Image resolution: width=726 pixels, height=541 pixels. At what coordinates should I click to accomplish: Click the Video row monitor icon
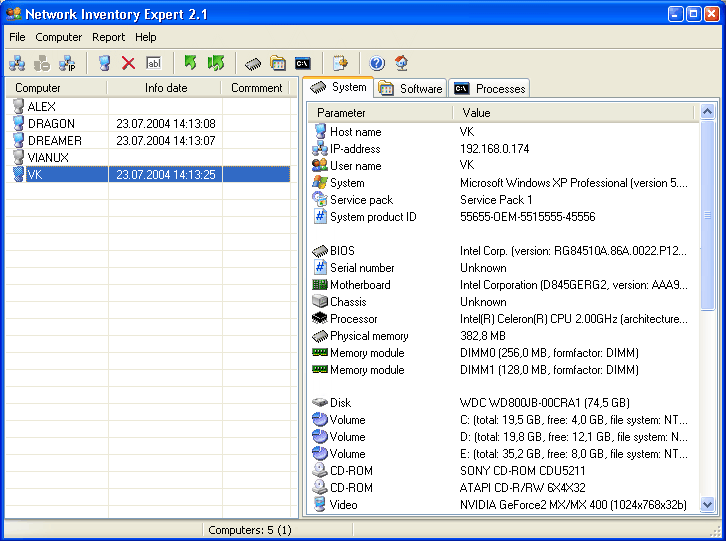(319, 504)
